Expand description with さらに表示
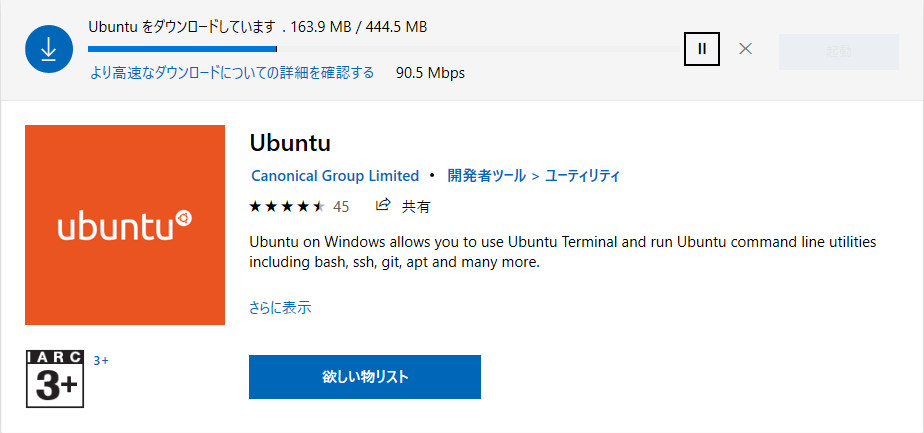 click(280, 308)
